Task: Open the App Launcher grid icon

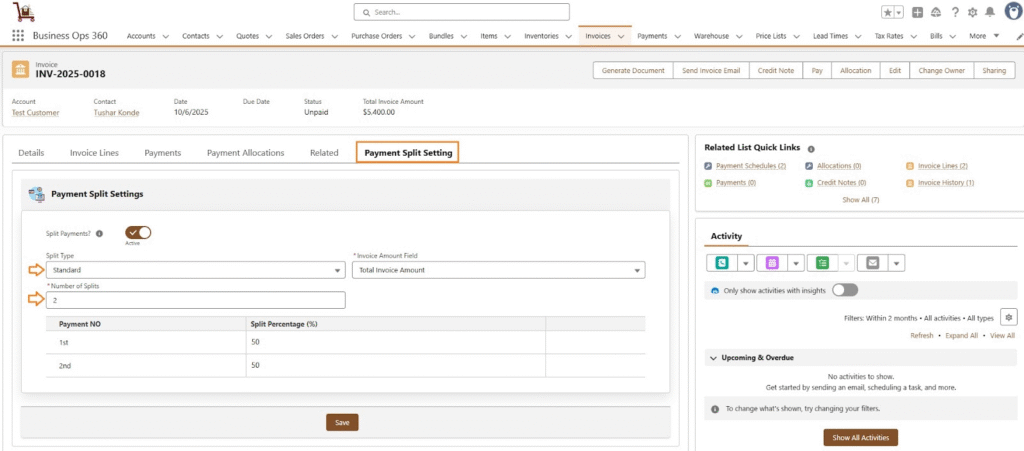Action: coord(18,36)
